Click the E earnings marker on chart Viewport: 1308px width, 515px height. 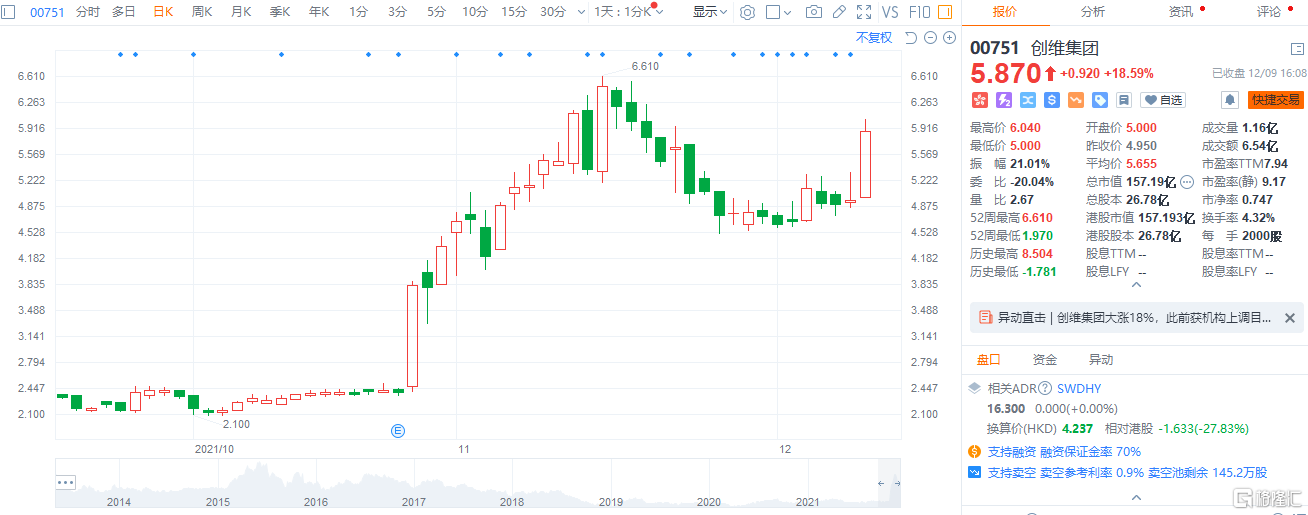[397, 431]
